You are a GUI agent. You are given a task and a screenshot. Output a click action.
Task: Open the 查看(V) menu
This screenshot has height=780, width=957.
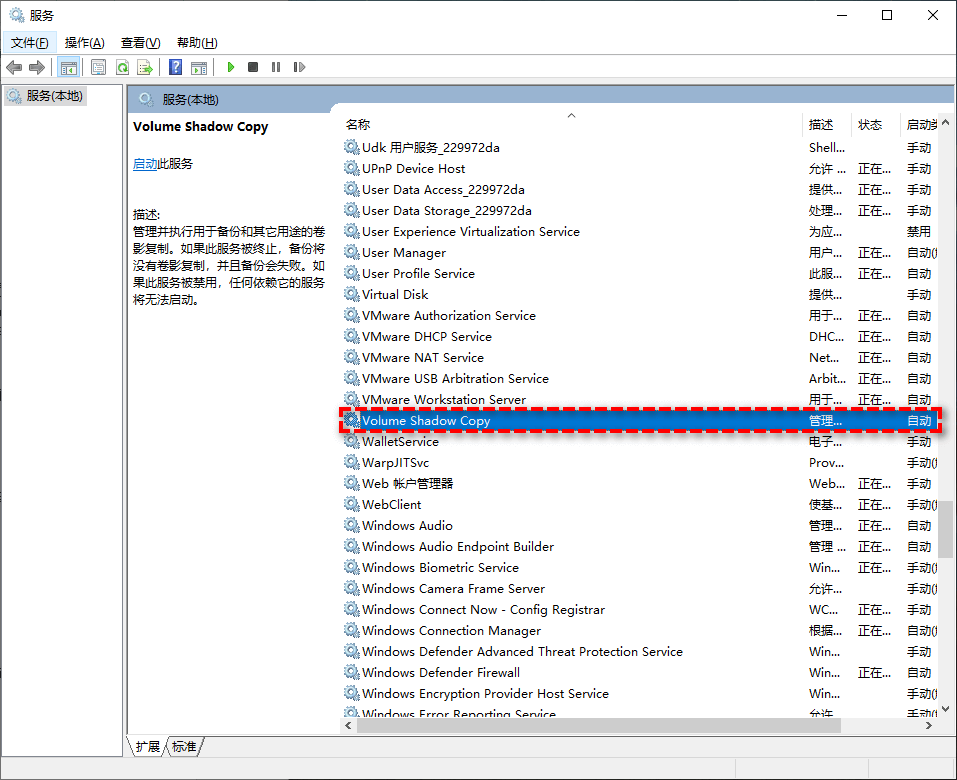140,43
